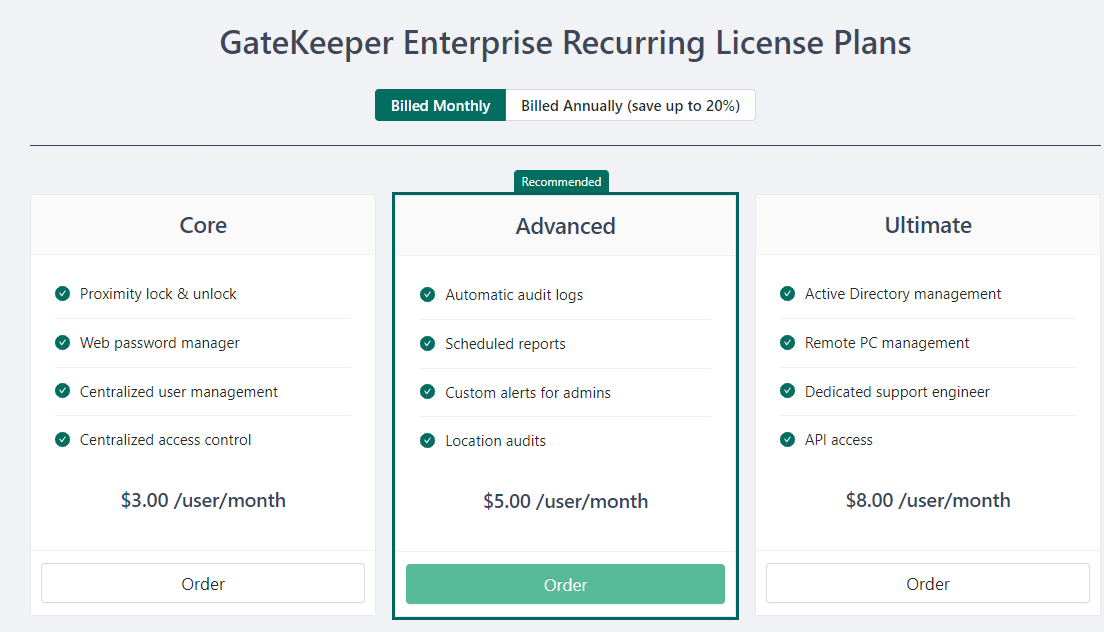This screenshot has height=632, width=1104.
Task: Click the Location audits text
Action: (x=496, y=441)
